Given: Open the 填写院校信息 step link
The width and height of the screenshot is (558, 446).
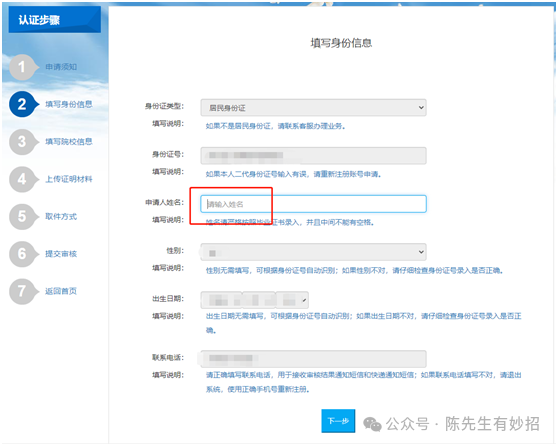Looking at the screenshot, I should point(69,142).
